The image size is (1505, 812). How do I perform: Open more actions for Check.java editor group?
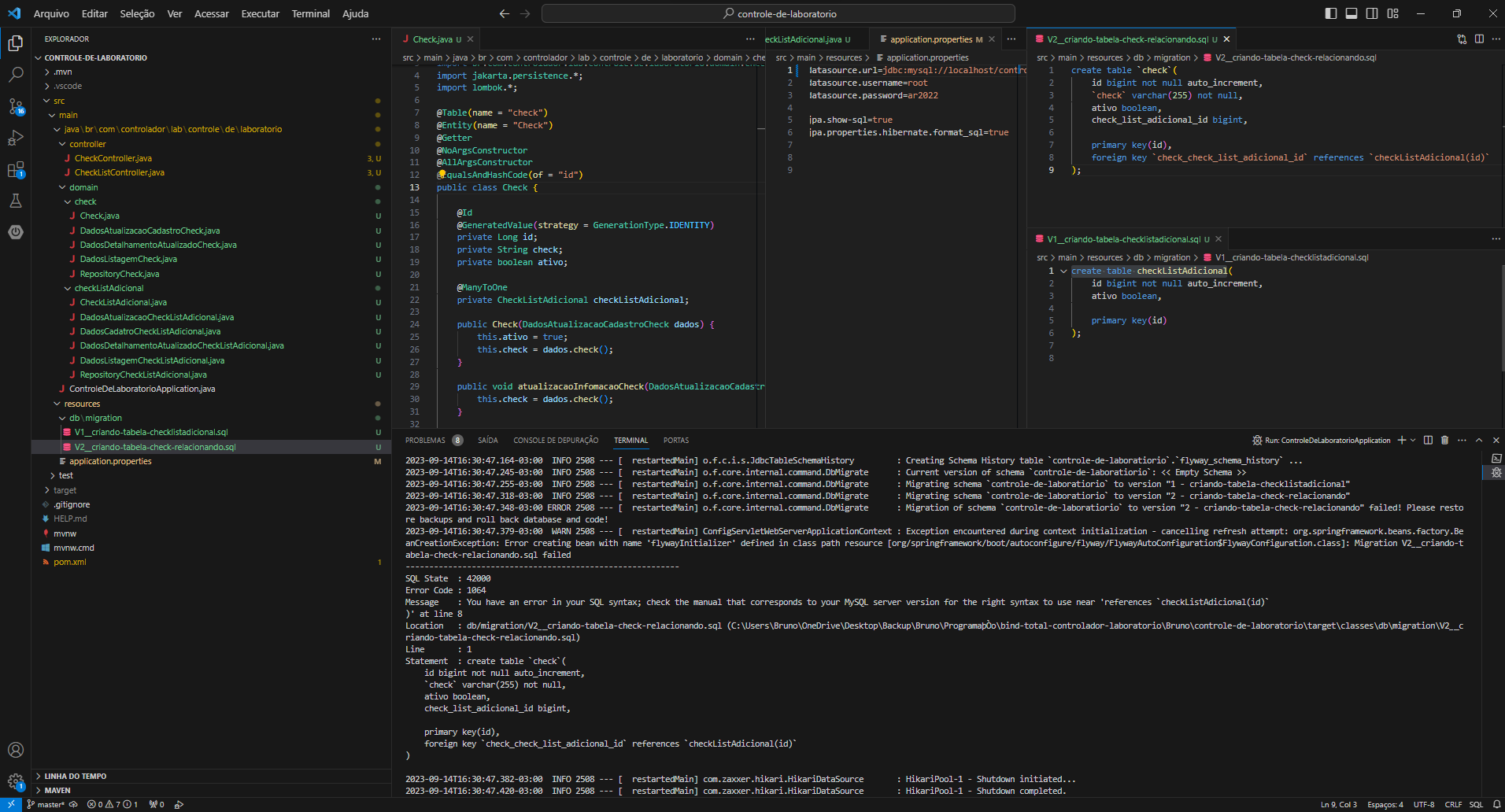(x=750, y=39)
